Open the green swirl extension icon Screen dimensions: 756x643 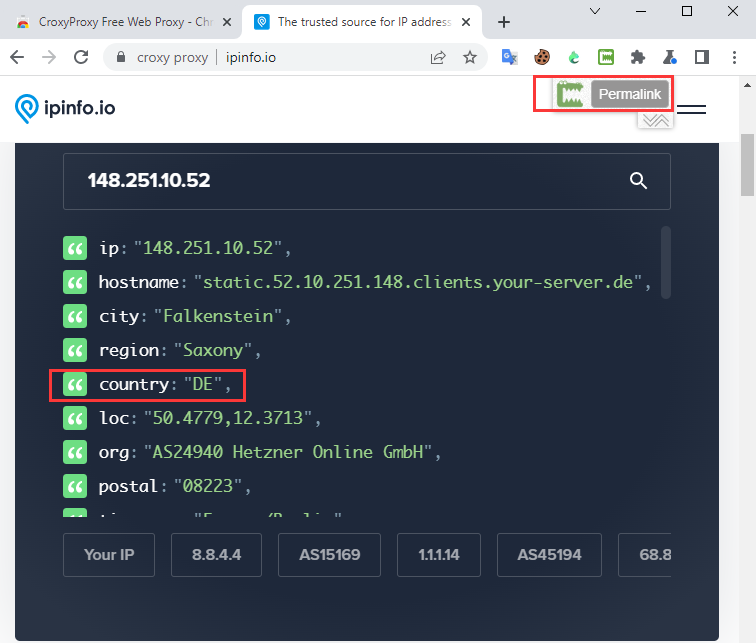[x=574, y=57]
